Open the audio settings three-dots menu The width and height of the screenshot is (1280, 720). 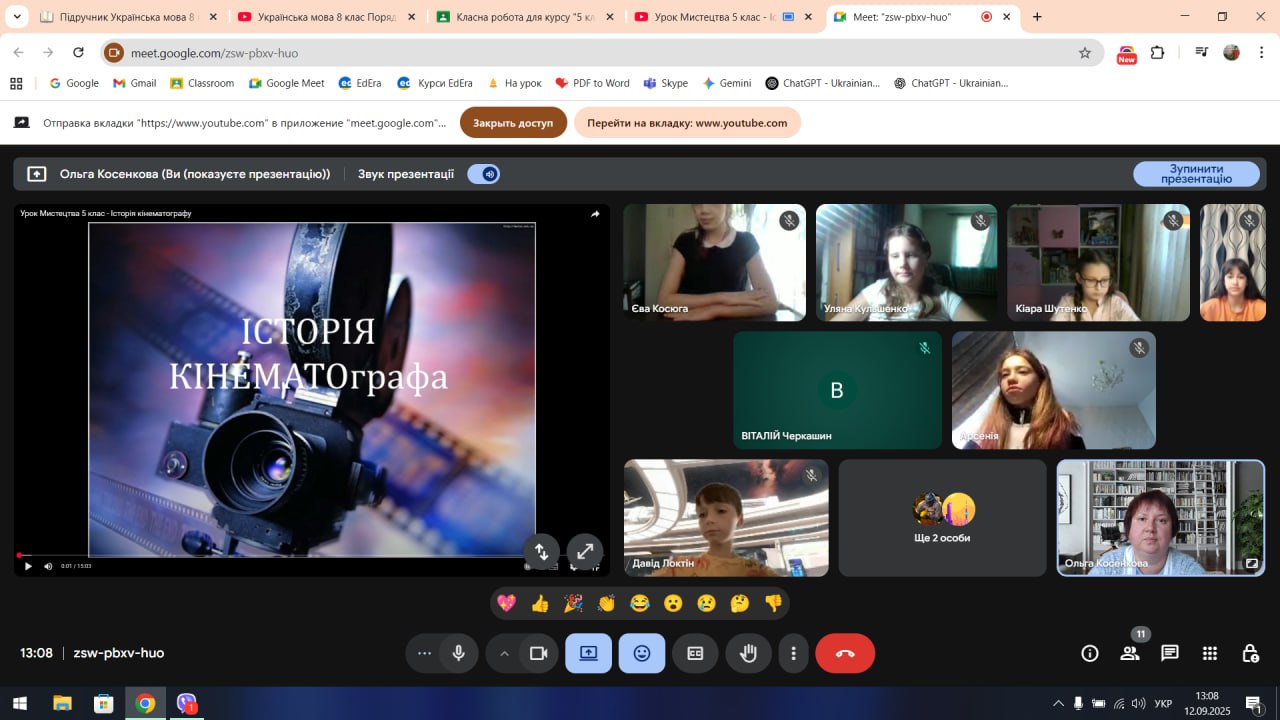[x=424, y=653]
